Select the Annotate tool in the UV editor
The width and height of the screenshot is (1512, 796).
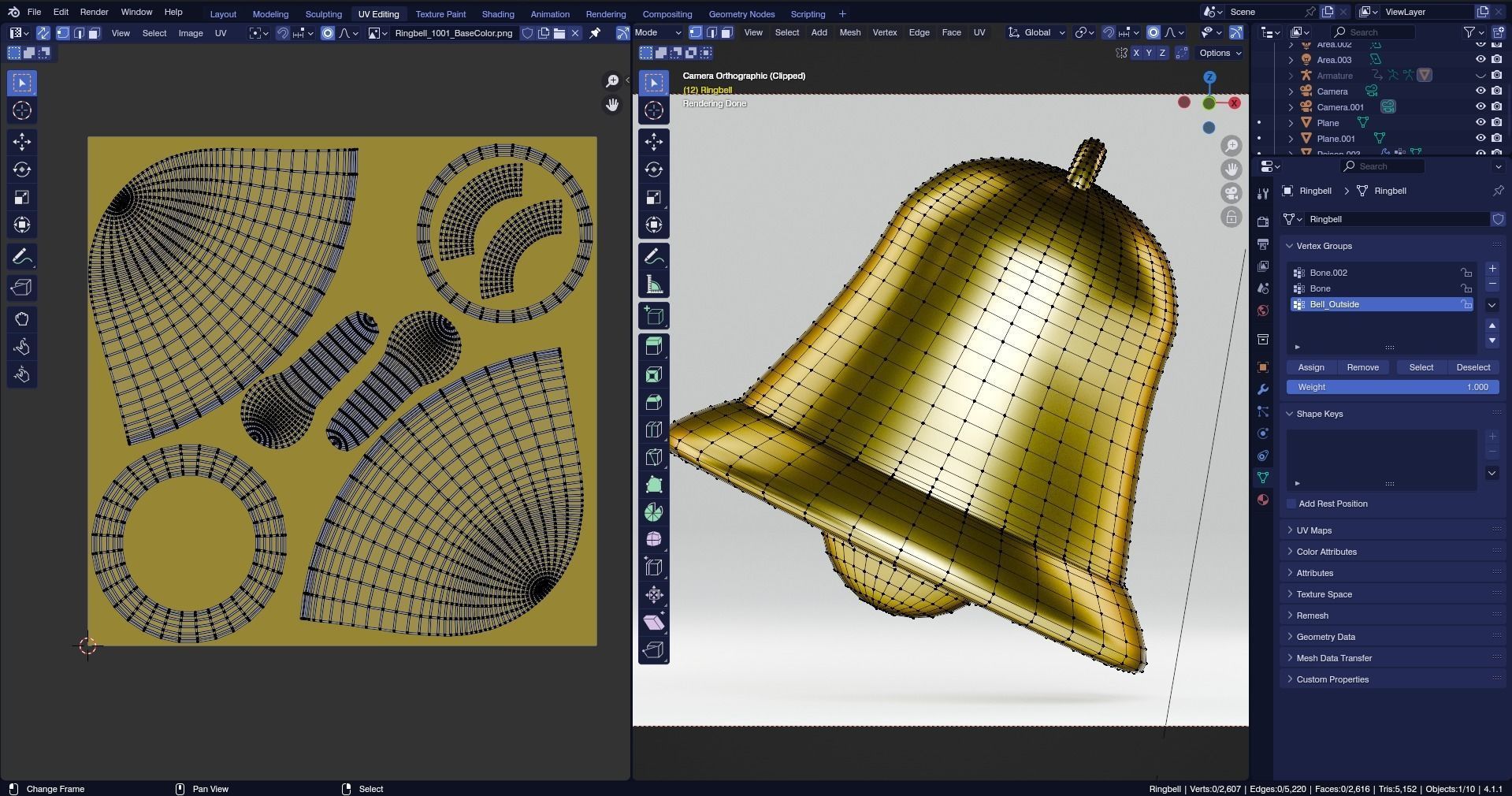coord(22,256)
